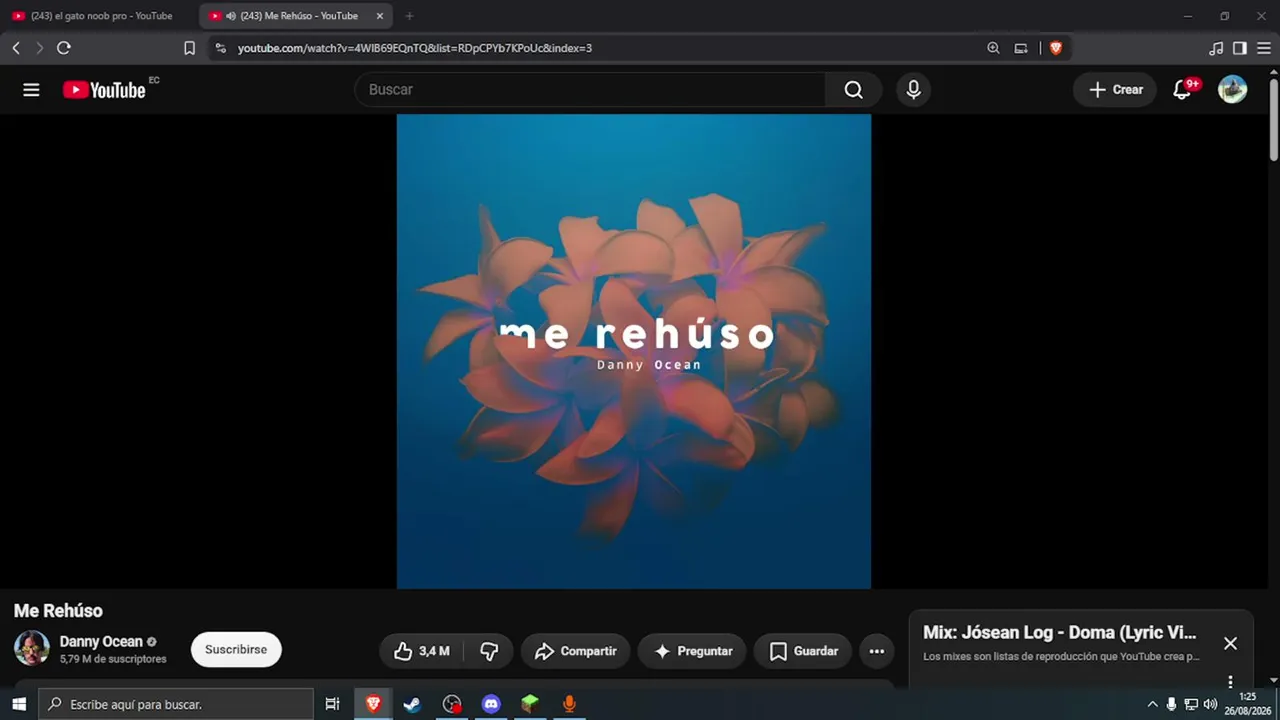The width and height of the screenshot is (1280, 720).
Task: Open the YouTube account avatar menu
Action: pos(1232,89)
